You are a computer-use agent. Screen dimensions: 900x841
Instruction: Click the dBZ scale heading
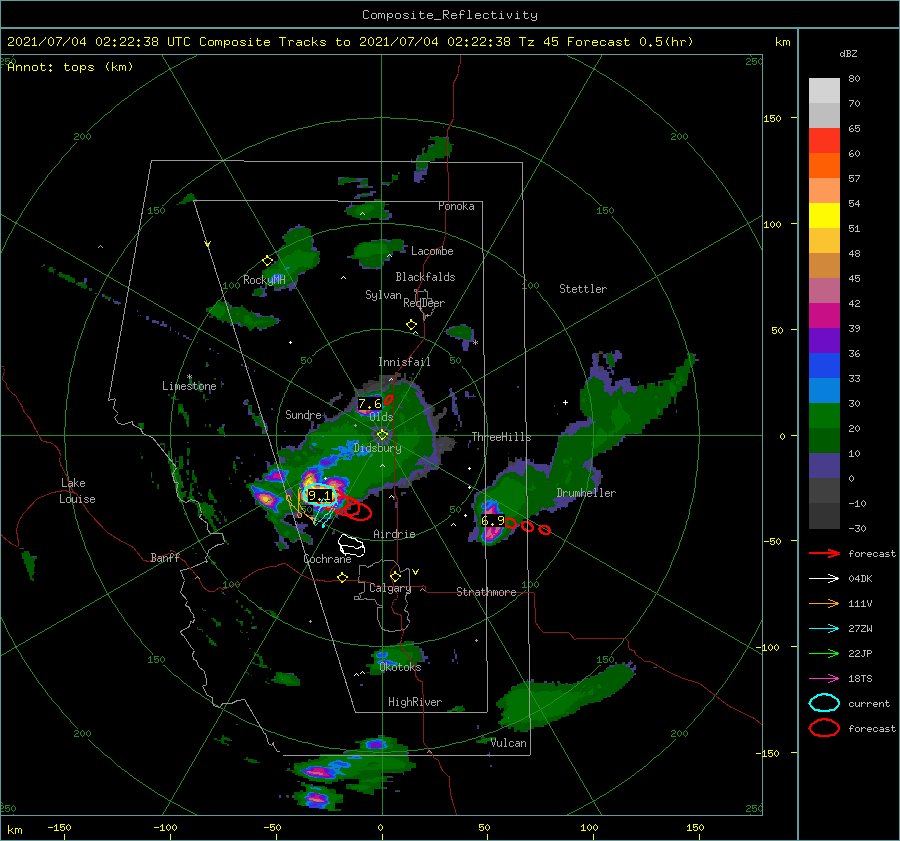pos(848,53)
